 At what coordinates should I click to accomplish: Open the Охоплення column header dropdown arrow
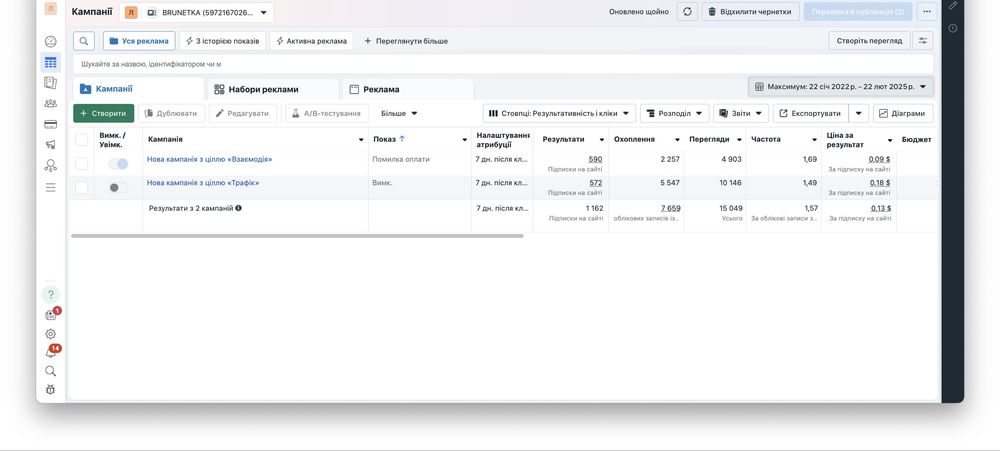(x=677, y=140)
